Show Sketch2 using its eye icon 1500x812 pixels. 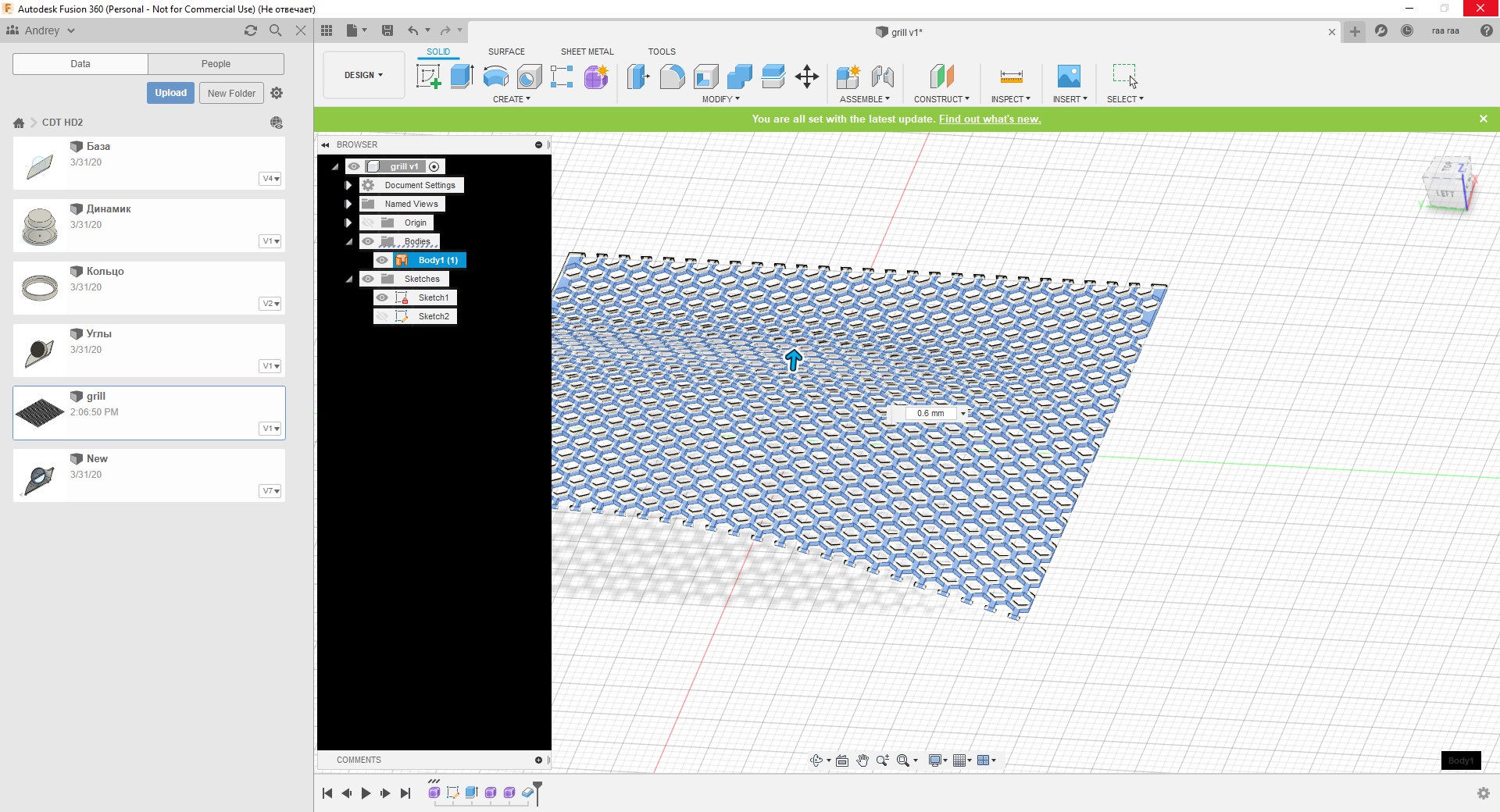coord(382,316)
